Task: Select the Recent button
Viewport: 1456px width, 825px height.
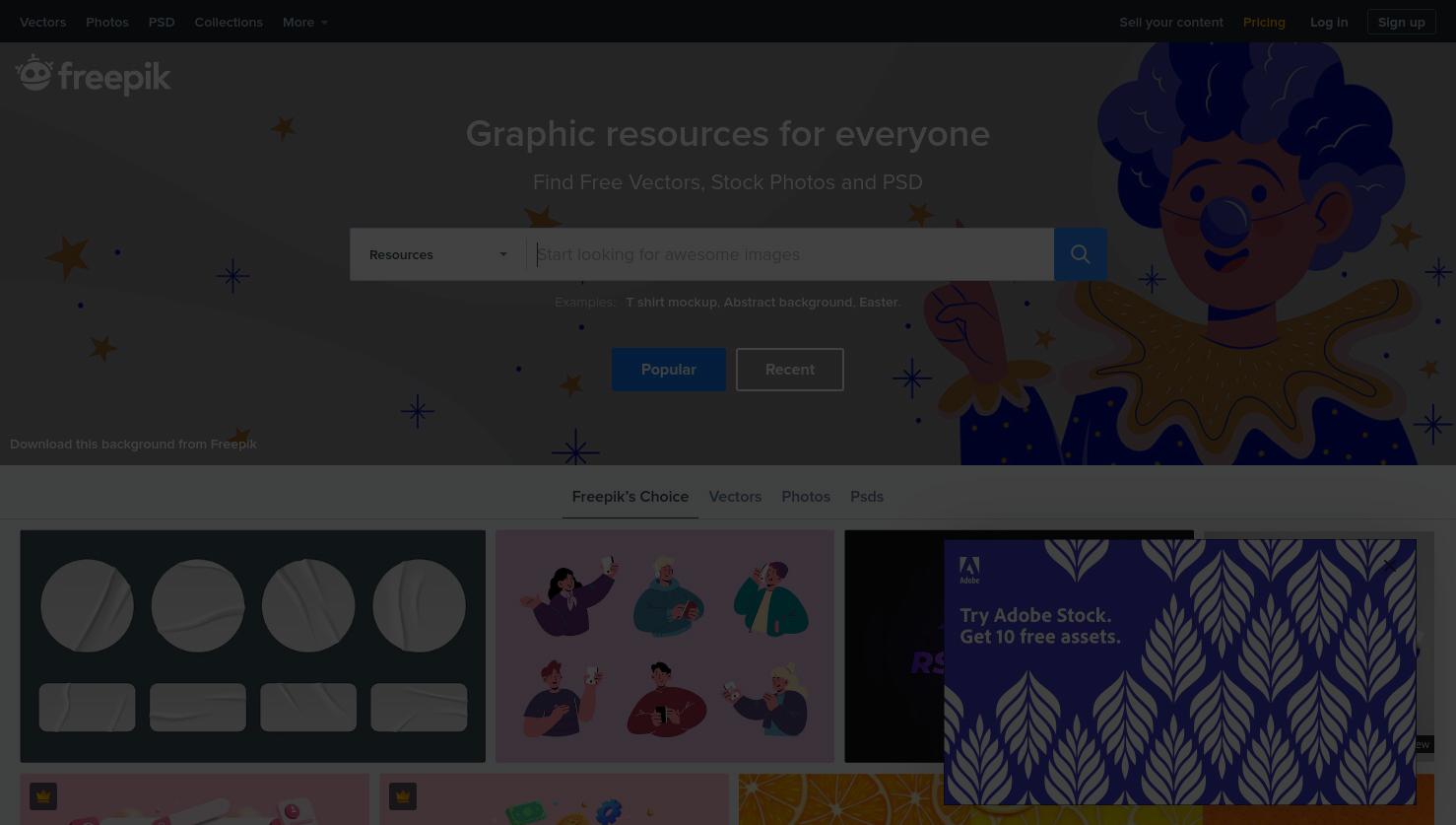Action: pyautogui.click(x=790, y=370)
